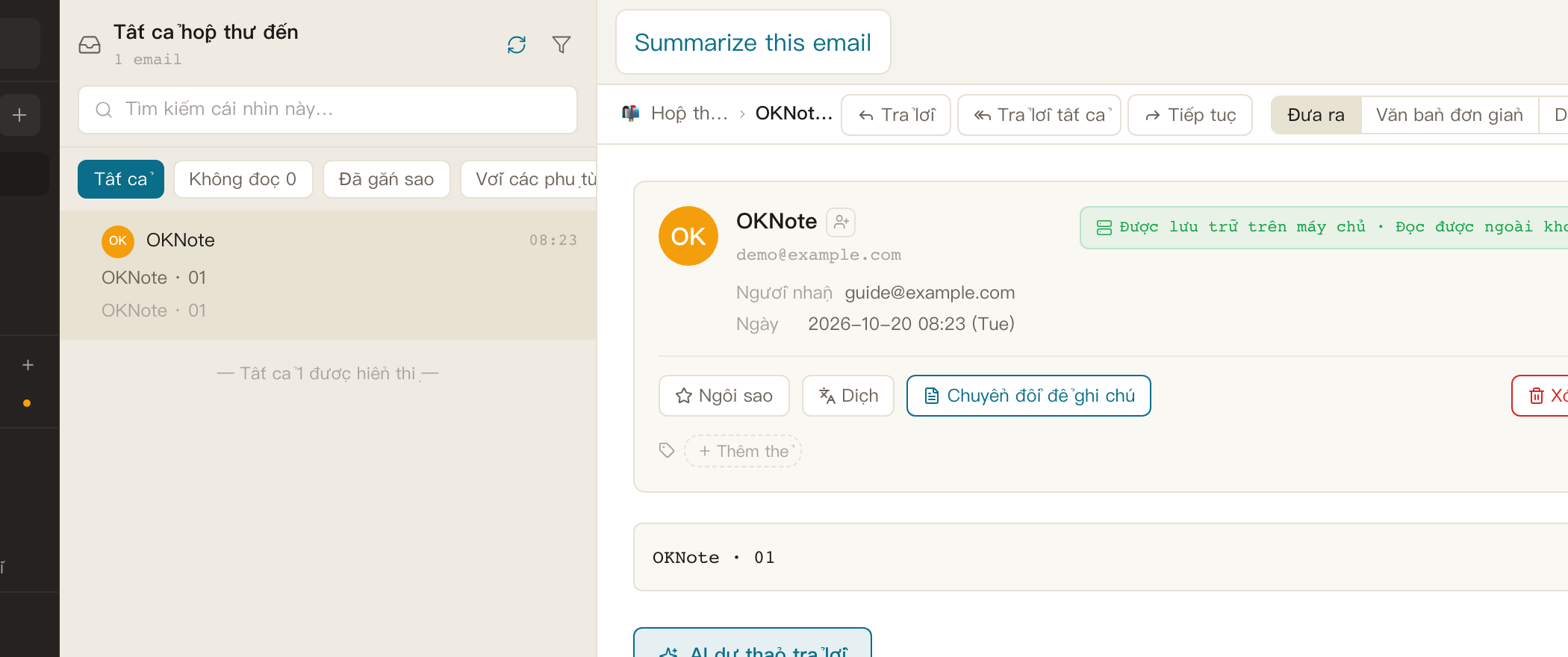Click Chuyển đổi để ghi chú button
Image resolution: width=1568 pixels, height=657 pixels.
(1028, 396)
